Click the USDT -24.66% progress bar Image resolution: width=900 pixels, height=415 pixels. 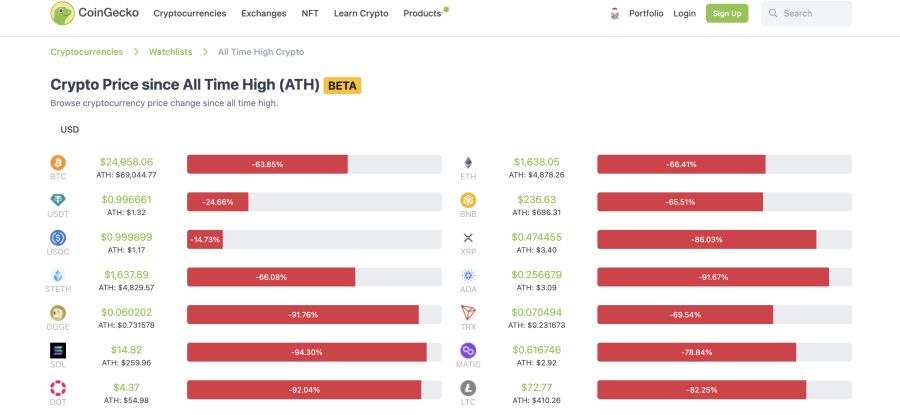[x=315, y=201]
